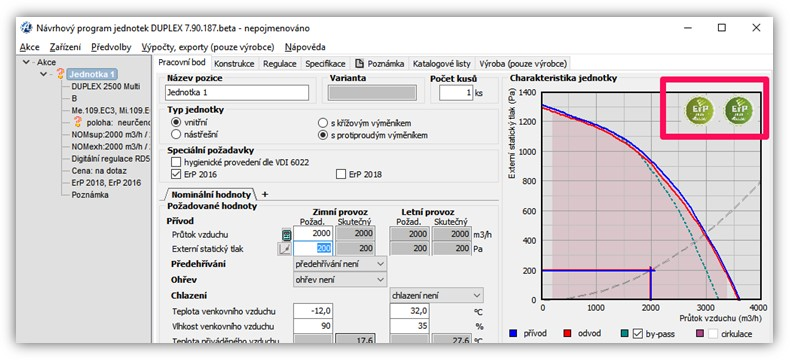The image size is (790, 360).
Task: Switch to Katalogové listy tab
Action: (441, 64)
